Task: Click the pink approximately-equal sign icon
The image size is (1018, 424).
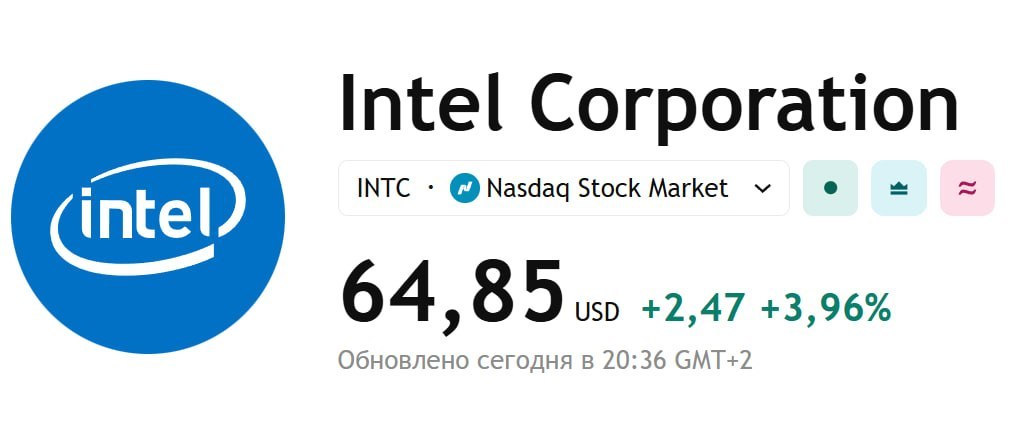Action: [x=967, y=188]
